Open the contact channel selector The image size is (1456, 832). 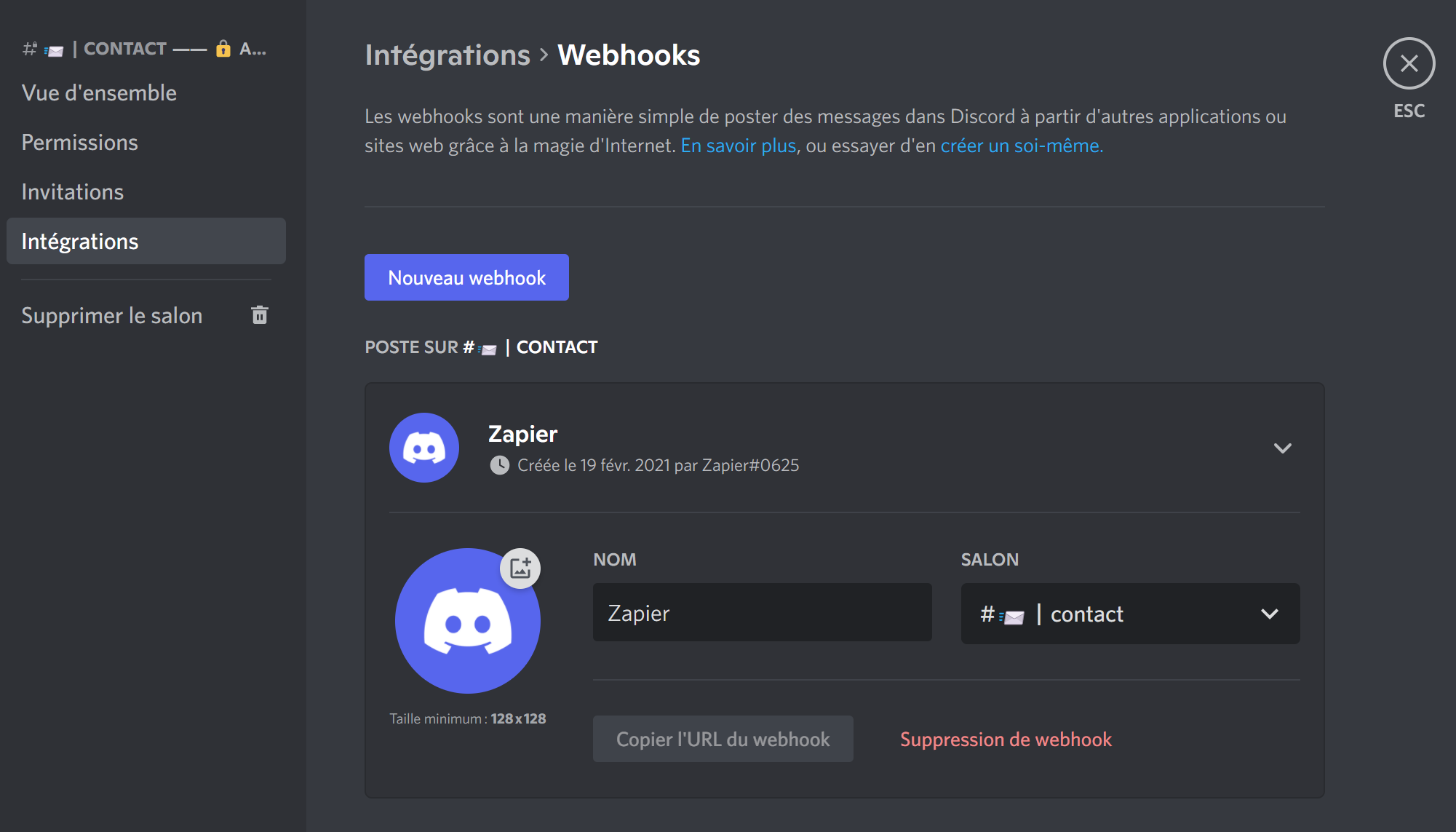click(x=1130, y=614)
